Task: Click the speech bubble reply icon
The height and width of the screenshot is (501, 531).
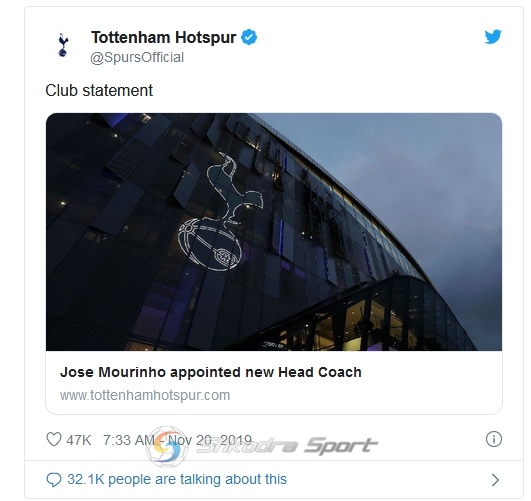Action: point(54,480)
